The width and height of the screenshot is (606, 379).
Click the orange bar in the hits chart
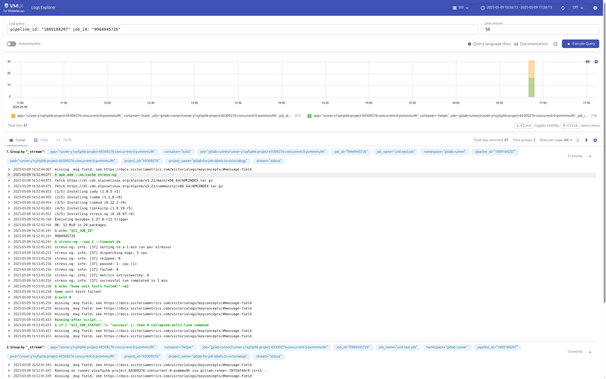point(531,69)
